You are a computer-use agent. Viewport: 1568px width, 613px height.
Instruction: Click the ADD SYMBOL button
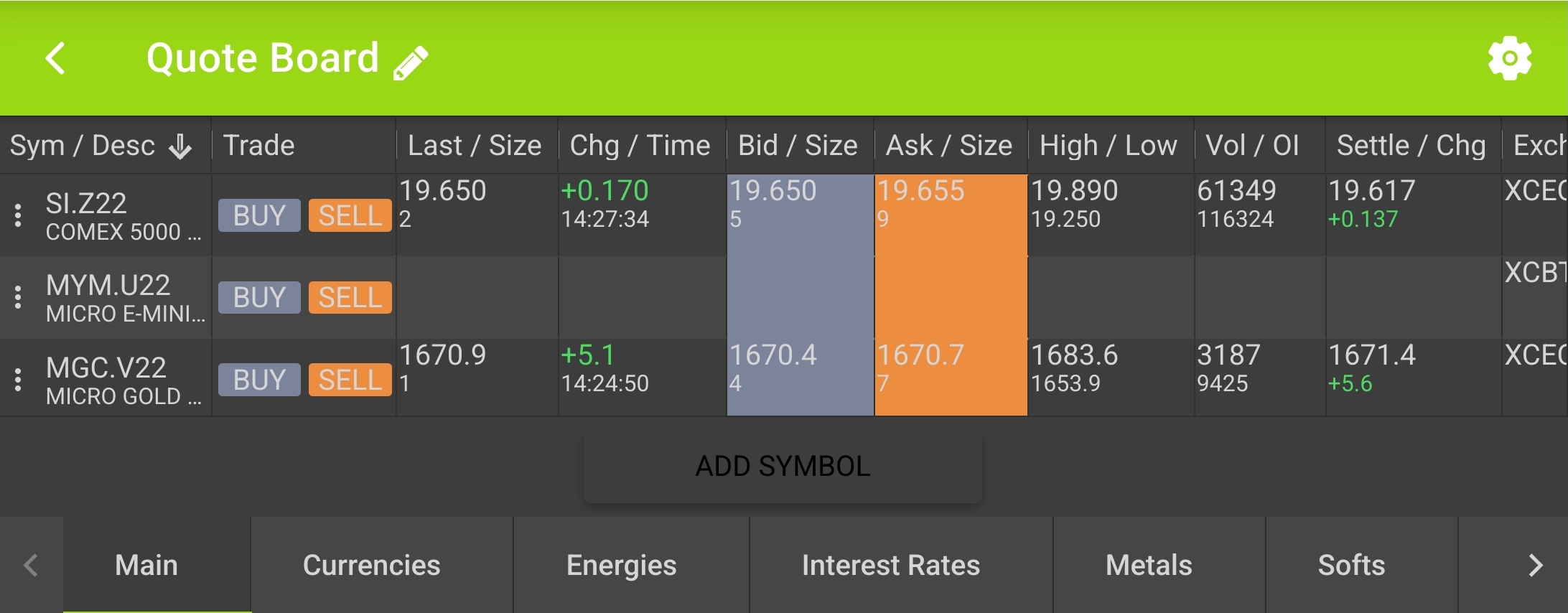click(x=783, y=467)
